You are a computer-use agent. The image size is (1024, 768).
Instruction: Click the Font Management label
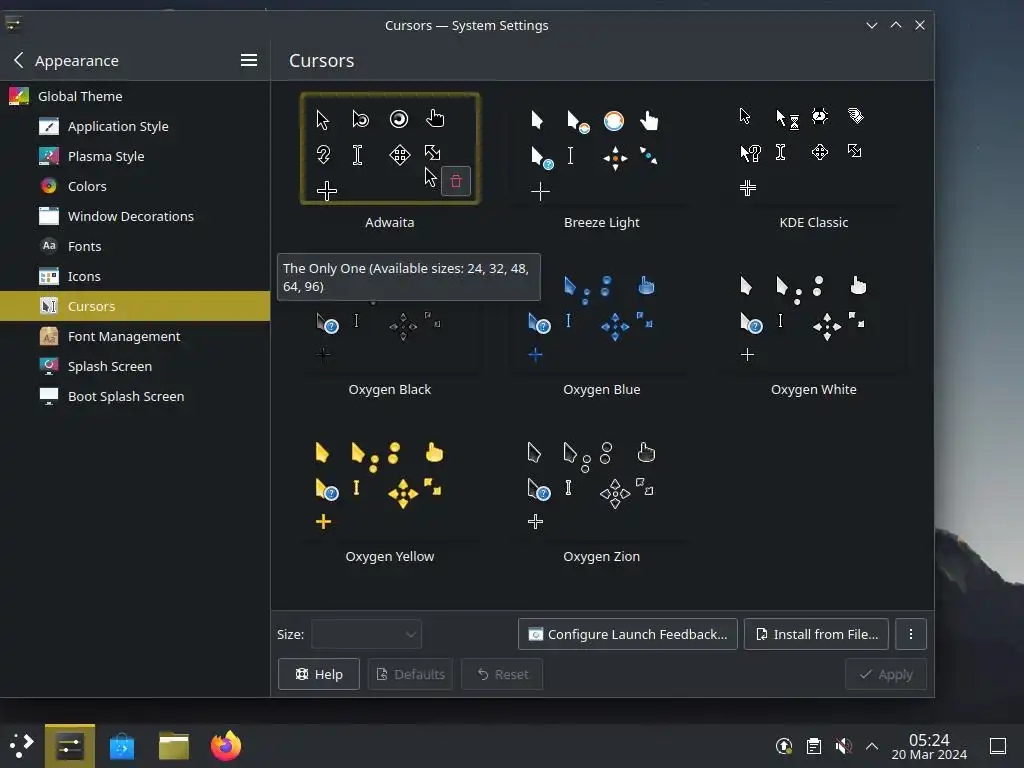(124, 336)
